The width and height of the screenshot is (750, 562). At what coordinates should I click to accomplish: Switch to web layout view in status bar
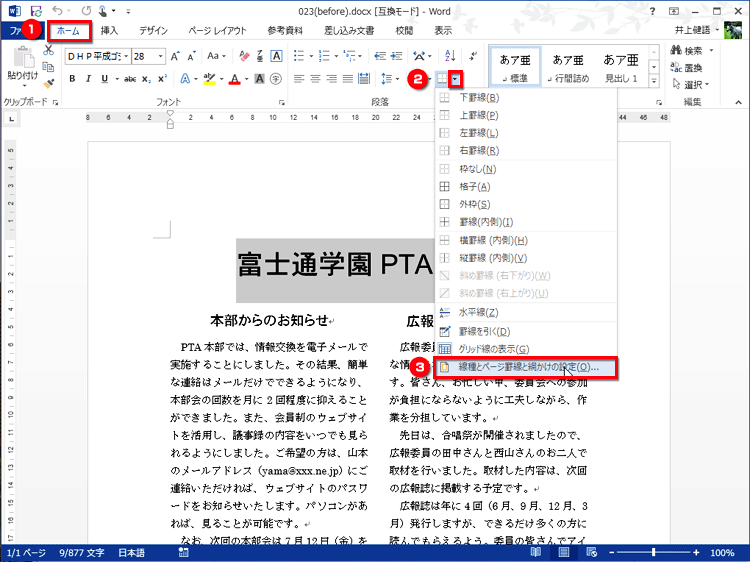click(x=592, y=552)
